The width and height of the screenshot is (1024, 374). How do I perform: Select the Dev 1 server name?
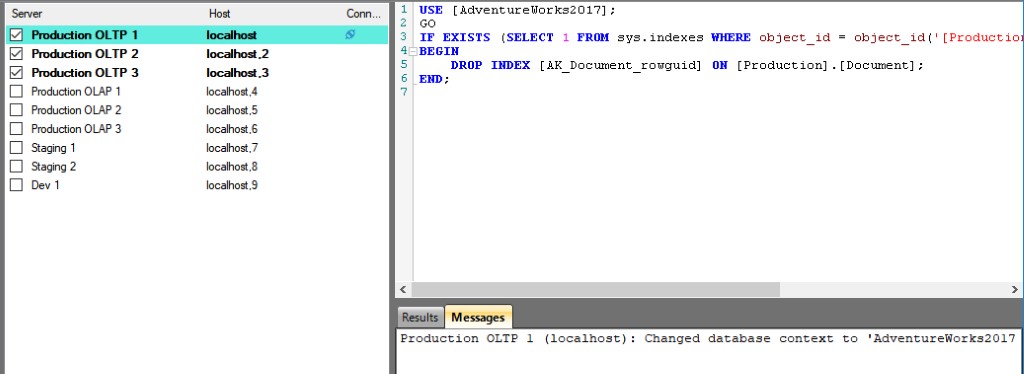[45, 185]
